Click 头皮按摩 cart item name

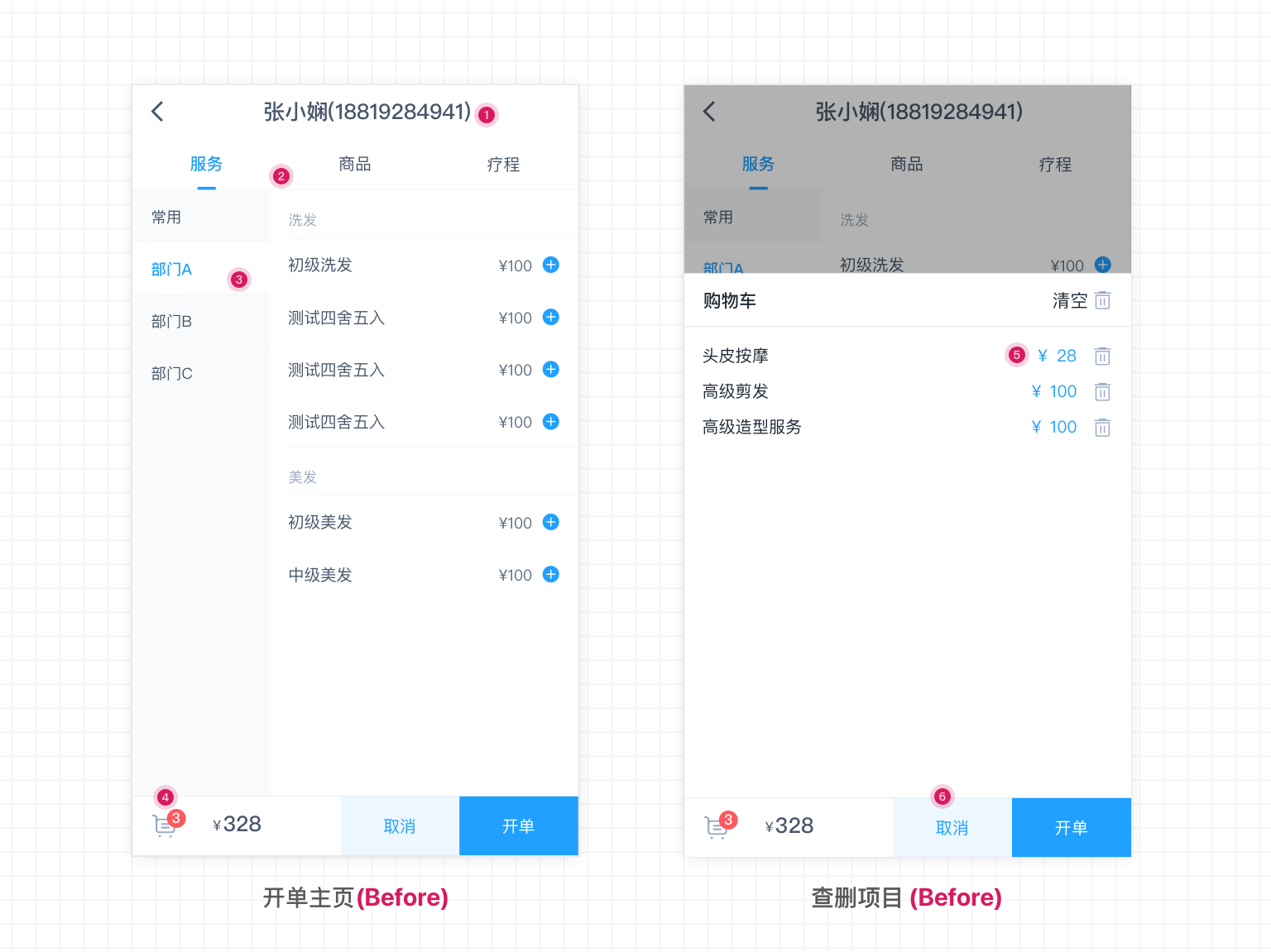pos(736,356)
